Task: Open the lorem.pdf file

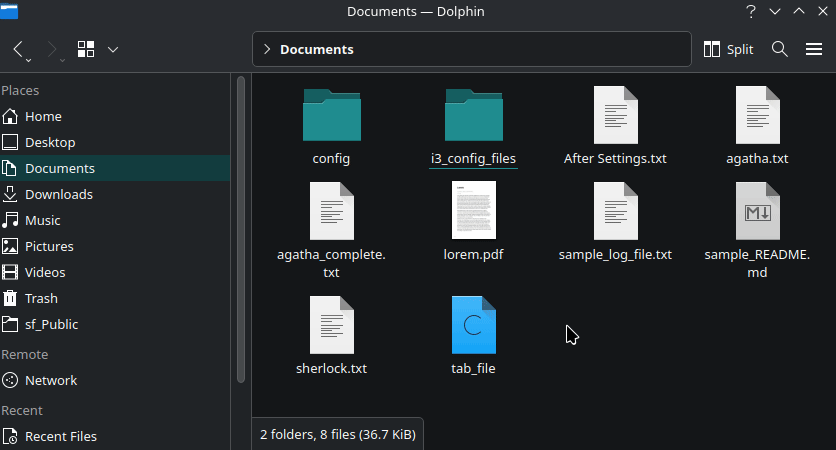Action: click(473, 211)
